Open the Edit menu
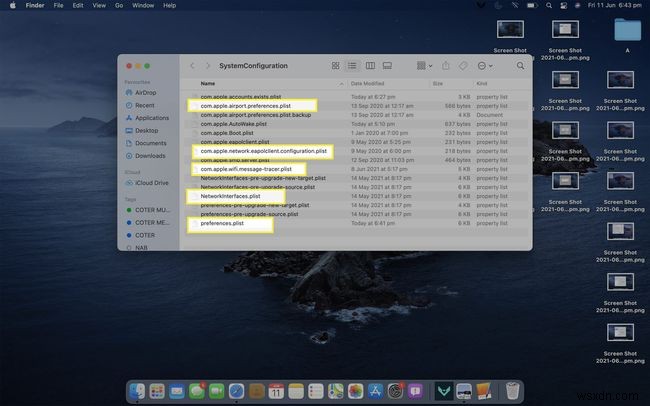This screenshot has height=406, width=650. coord(78,5)
